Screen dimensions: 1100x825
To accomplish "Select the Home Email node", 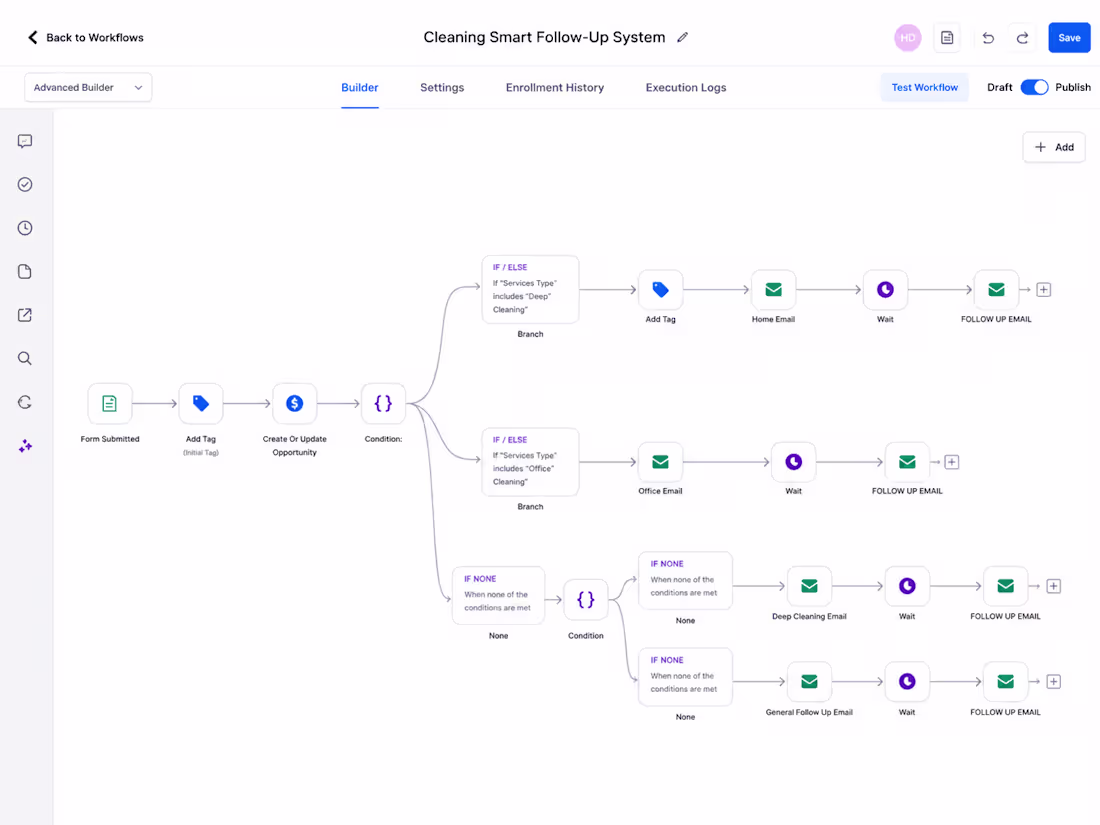I will pos(773,290).
